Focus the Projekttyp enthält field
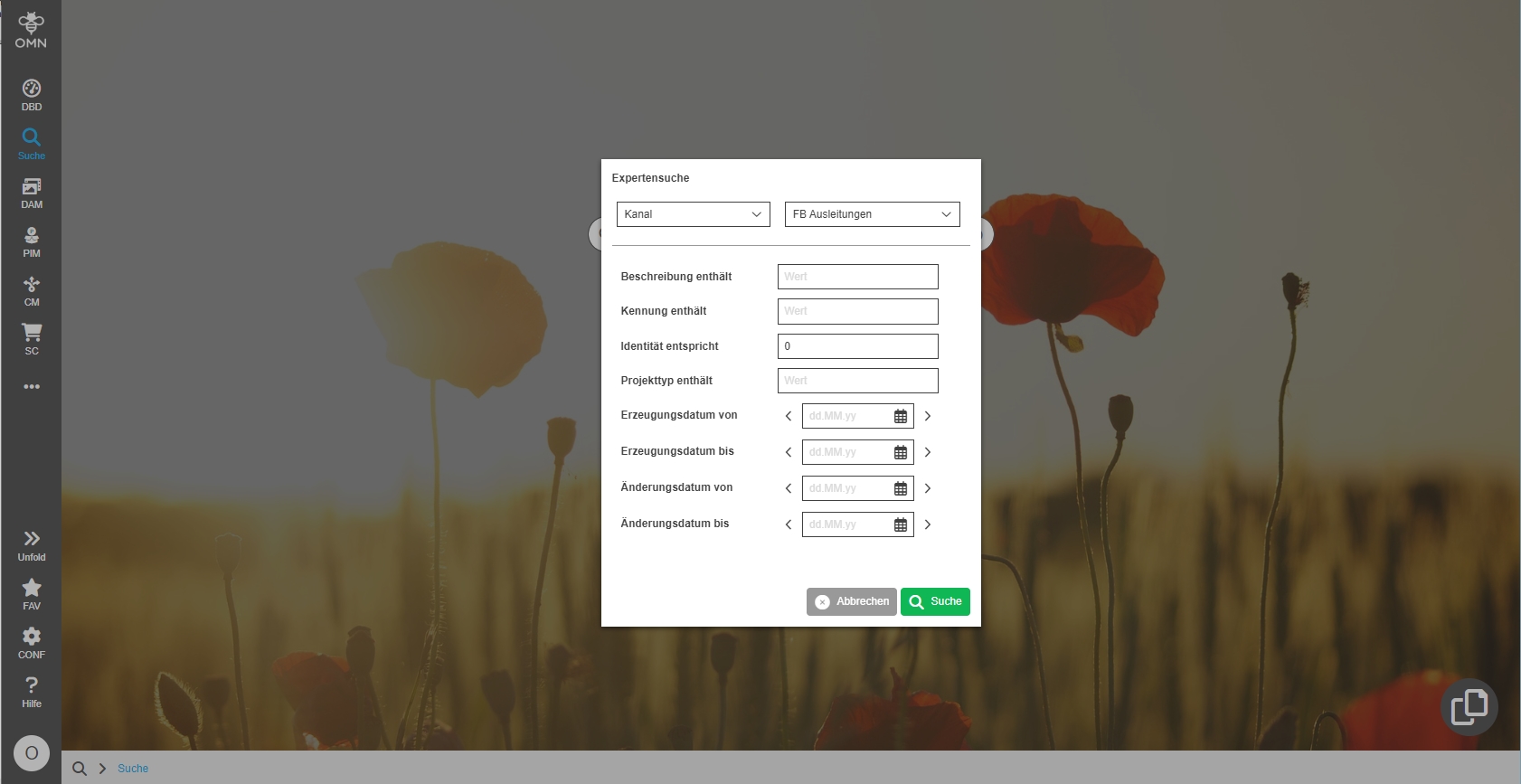 tap(858, 381)
